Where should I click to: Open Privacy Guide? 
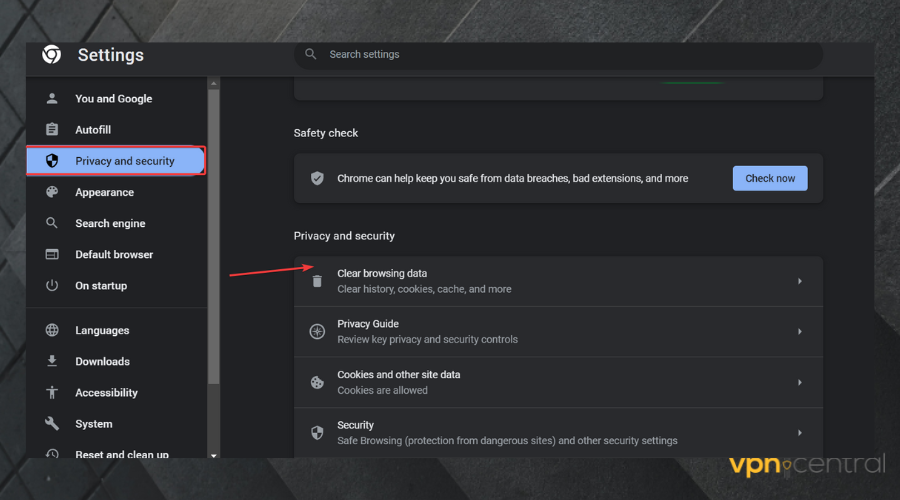pyautogui.click(x=558, y=332)
